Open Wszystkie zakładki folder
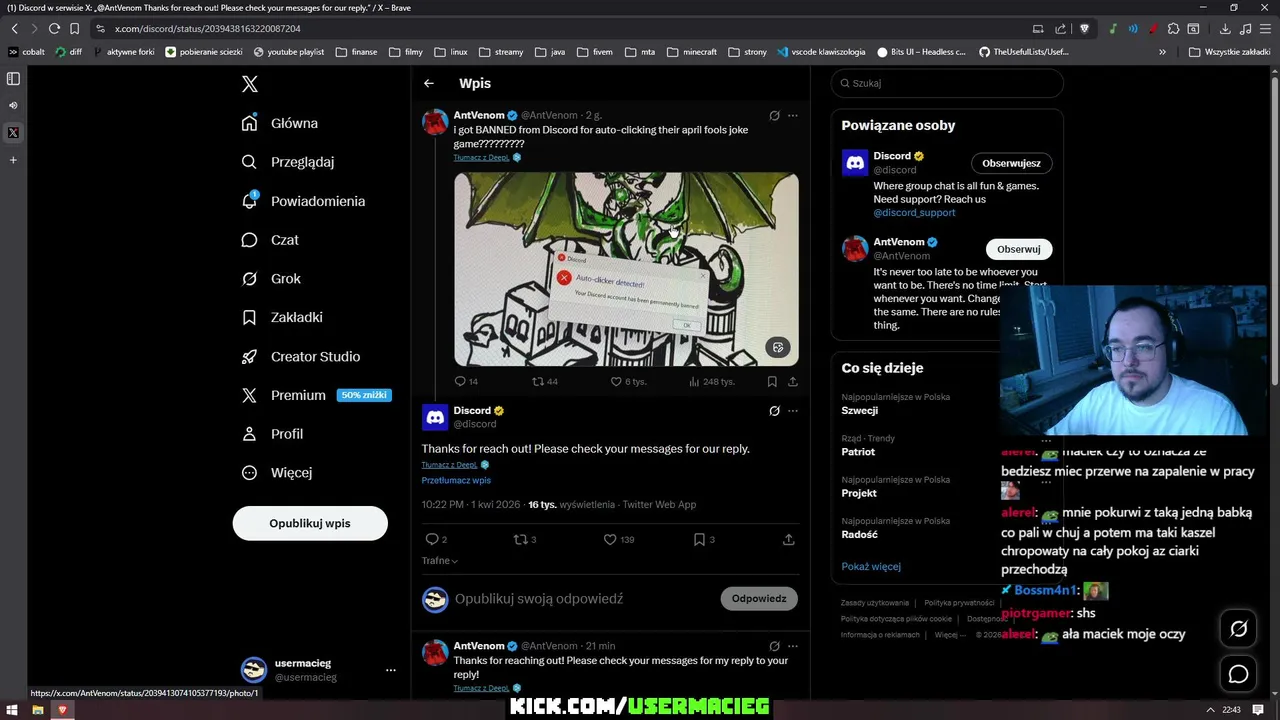The width and height of the screenshot is (1280, 720). pos(1229,52)
